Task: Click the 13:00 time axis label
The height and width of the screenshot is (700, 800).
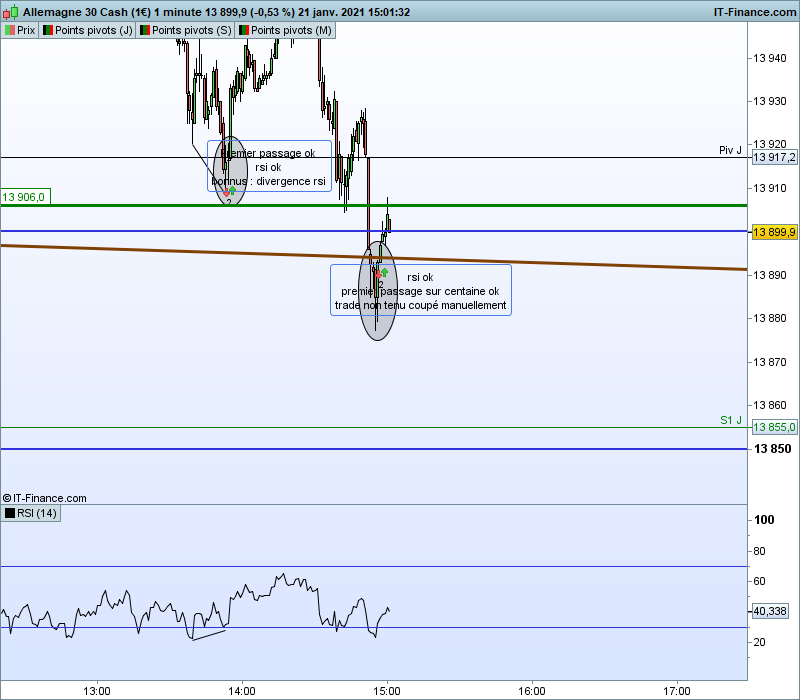Action: [x=97, y=691]
